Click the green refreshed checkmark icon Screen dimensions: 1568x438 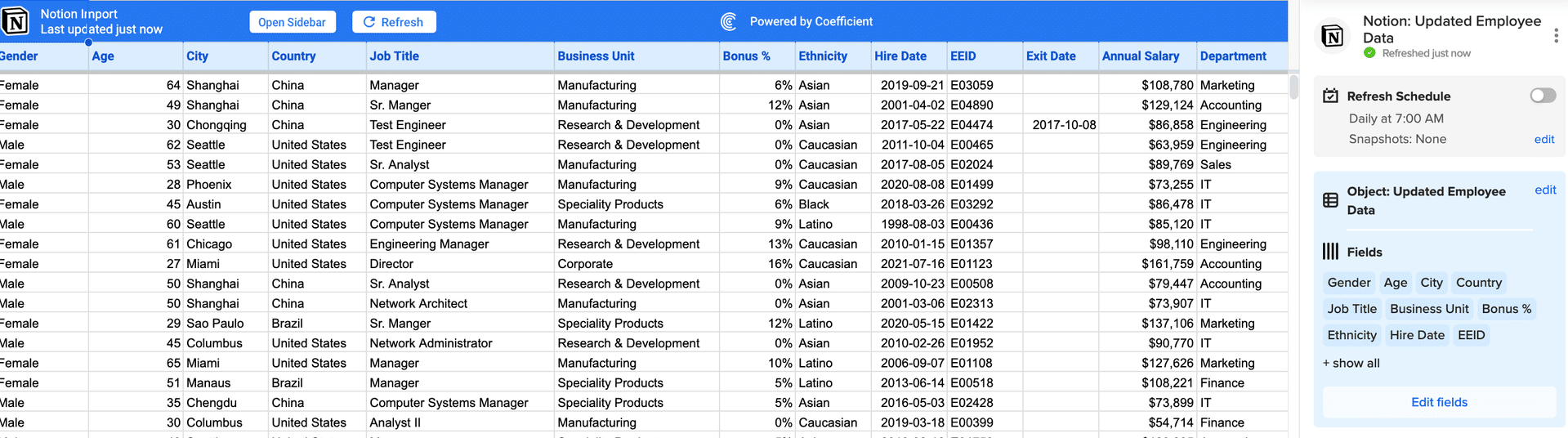pos(1370,53)
